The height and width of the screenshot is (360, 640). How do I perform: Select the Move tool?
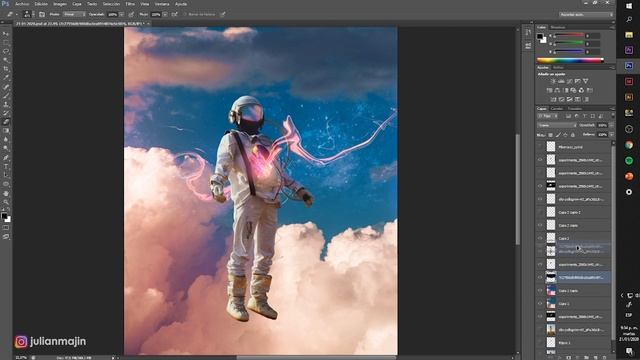coord(6,33)
